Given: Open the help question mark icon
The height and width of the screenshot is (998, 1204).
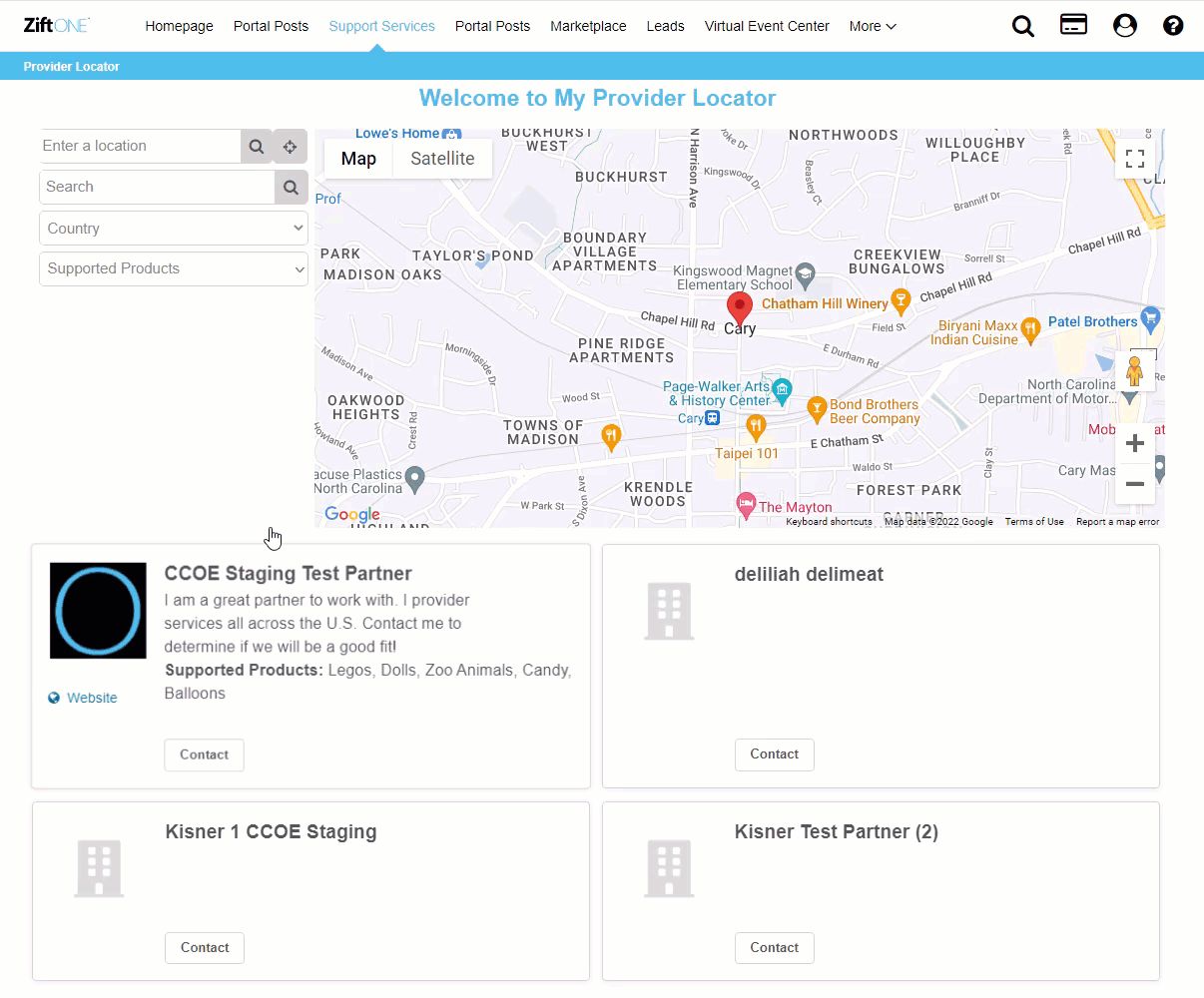Looking at the screenshot, I should click(1173, 26).
